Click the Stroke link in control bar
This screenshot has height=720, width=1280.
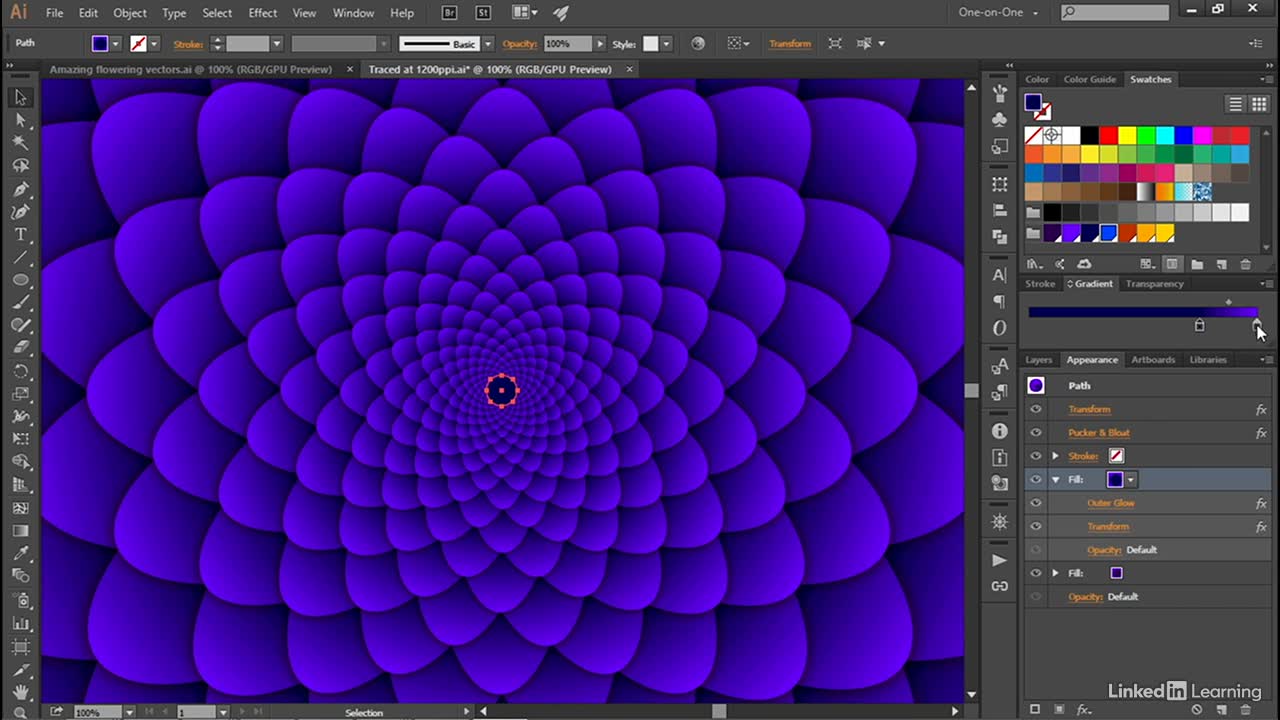[x=188, y=44]
